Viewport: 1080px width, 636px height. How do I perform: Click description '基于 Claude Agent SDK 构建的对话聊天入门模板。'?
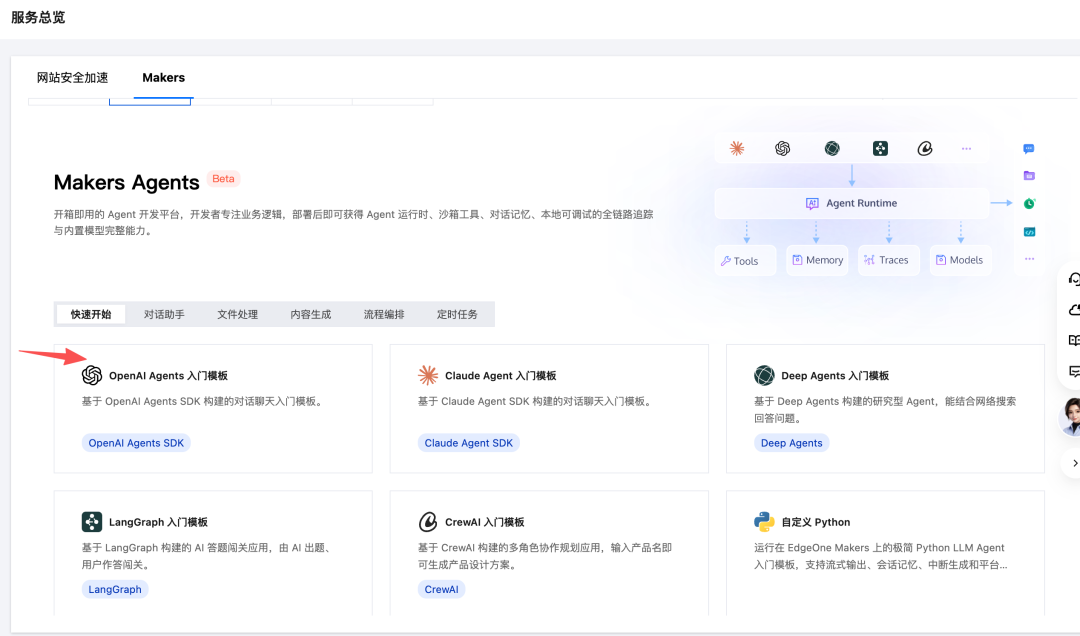534,401
